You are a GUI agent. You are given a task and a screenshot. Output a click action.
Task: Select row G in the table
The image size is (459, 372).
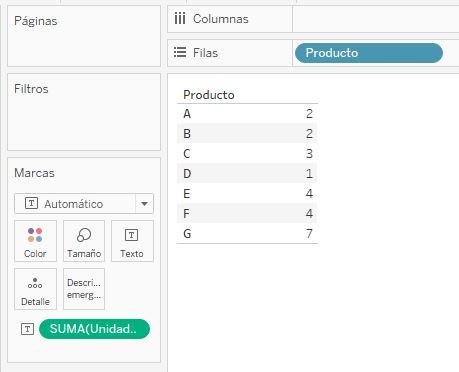pyautogui.click(x=247, y=234)
